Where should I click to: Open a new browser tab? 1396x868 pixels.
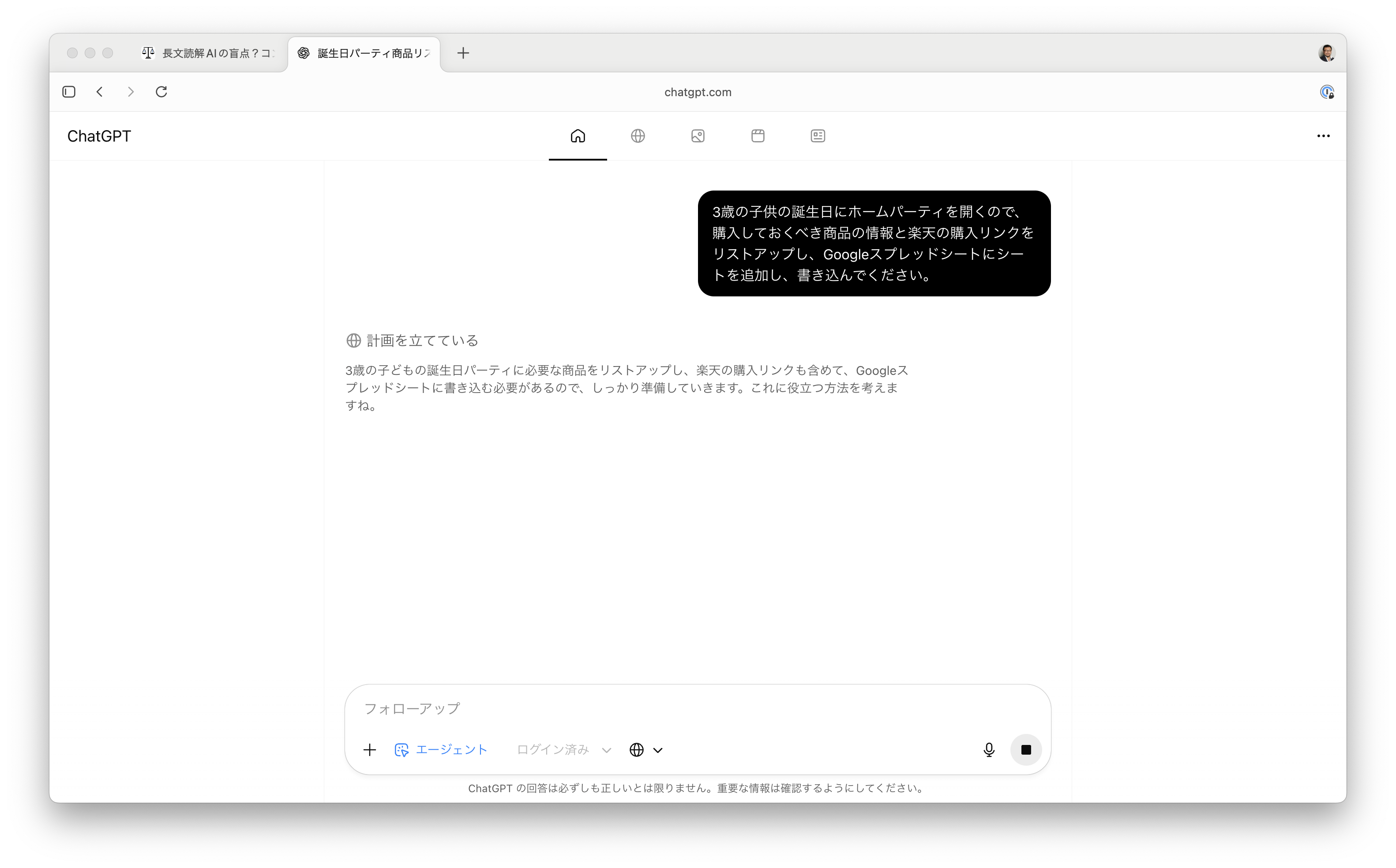[463, 53]
